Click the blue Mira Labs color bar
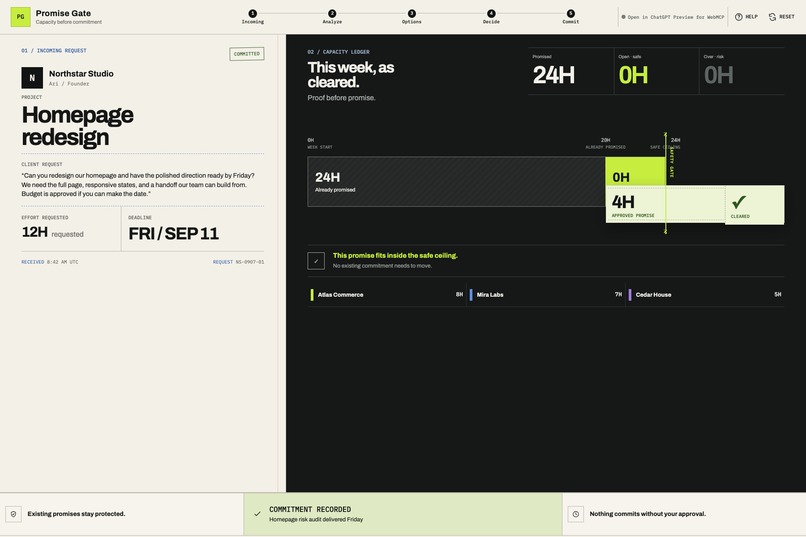806x537 pixels. [471, 294]
